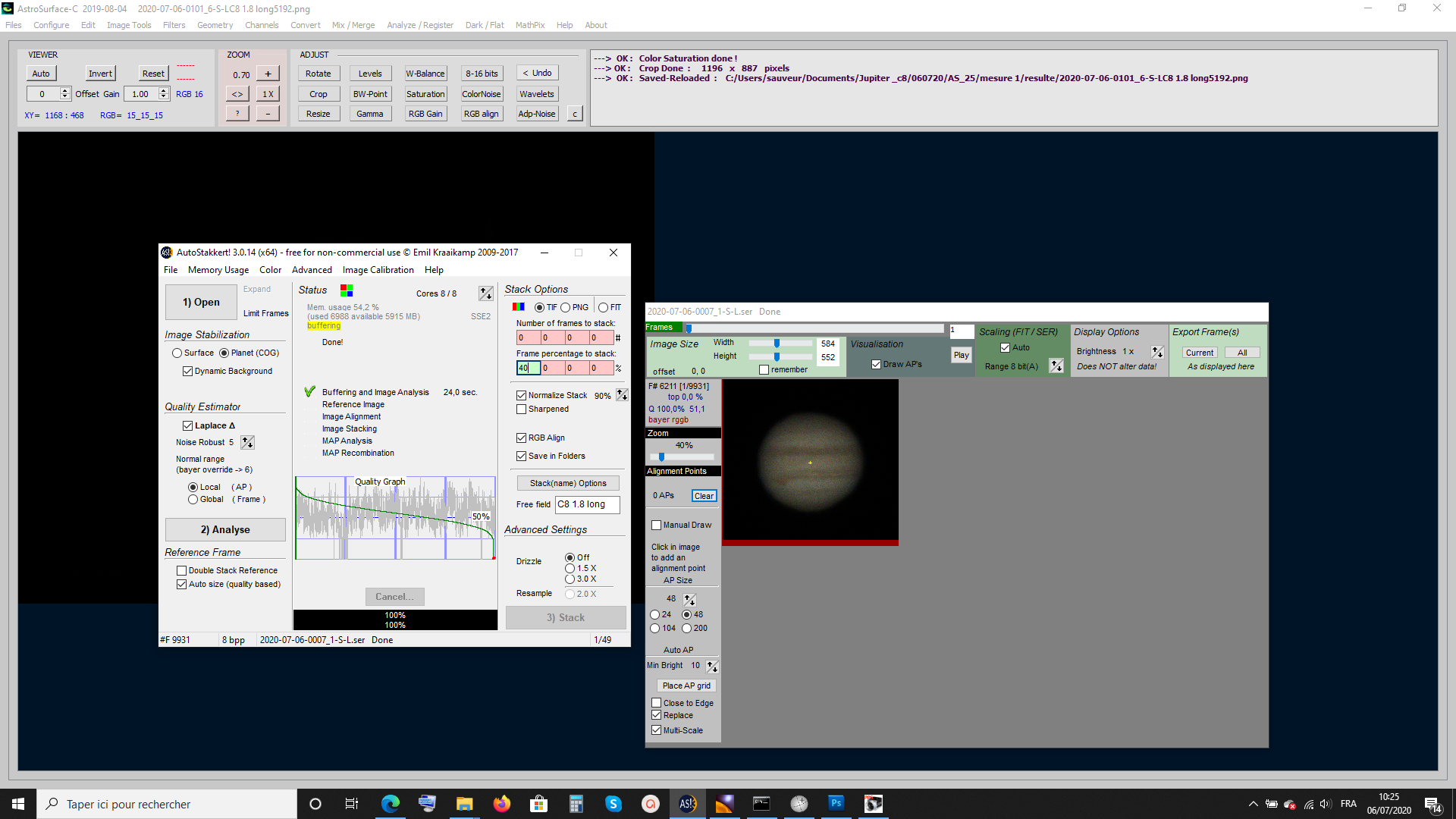Enable the Sharpened checkbox

point(522,409)
